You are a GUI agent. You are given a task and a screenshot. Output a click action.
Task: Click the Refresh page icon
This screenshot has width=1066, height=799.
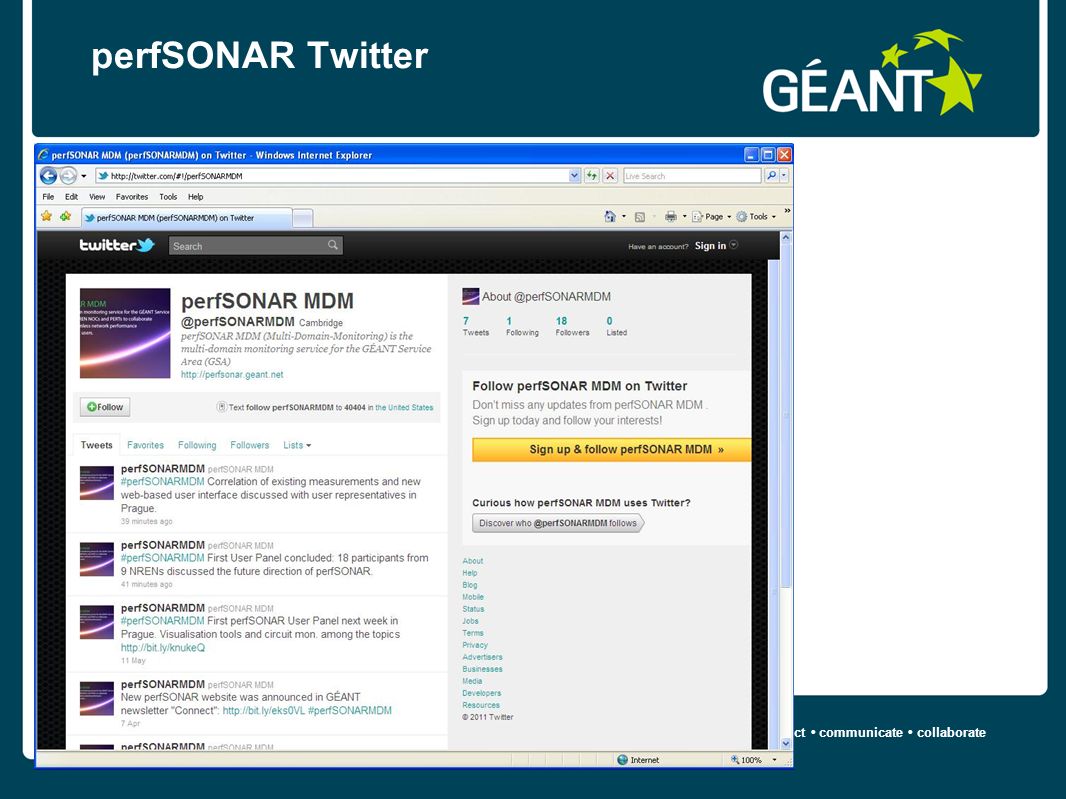pos(591,175)
